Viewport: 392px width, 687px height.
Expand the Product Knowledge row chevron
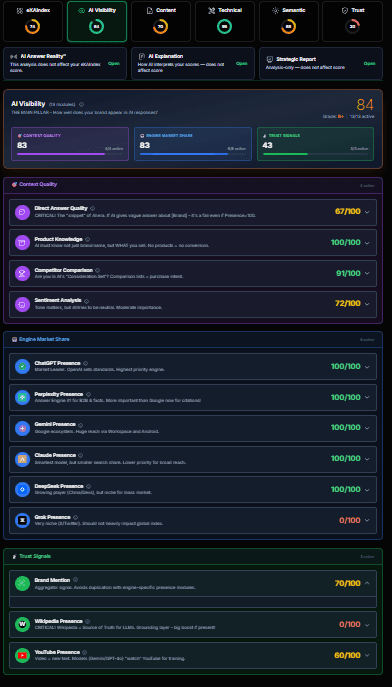367,243
